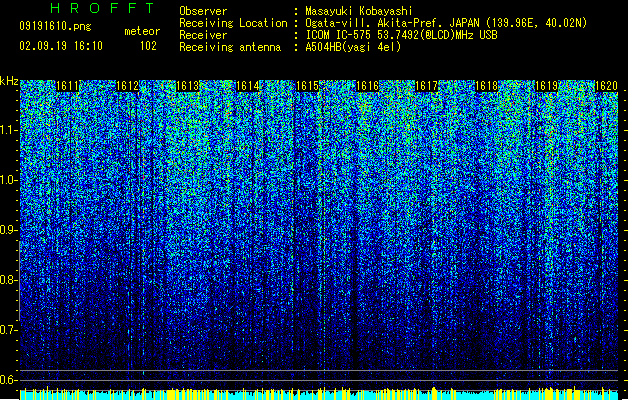Click the A504HB(yagi 4el) antenna text

[x=353, y=47]
